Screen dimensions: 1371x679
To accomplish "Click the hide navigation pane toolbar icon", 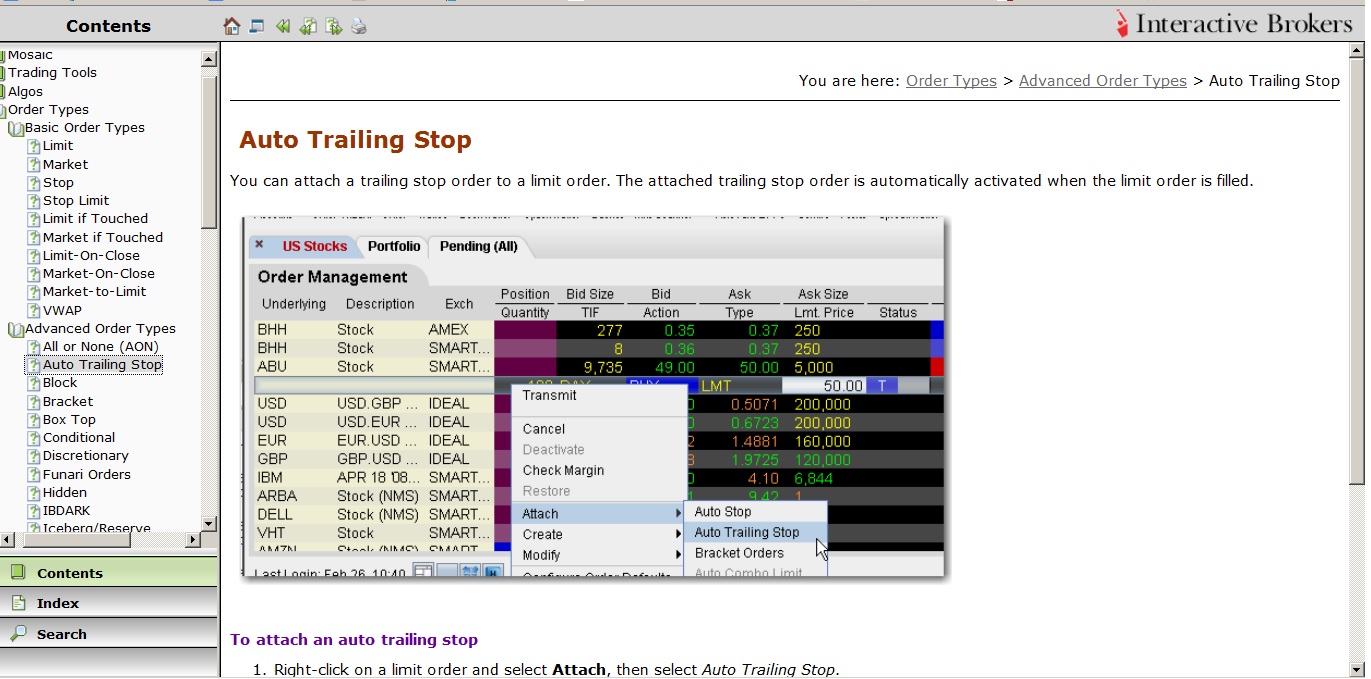I will (x=257, y=26).
